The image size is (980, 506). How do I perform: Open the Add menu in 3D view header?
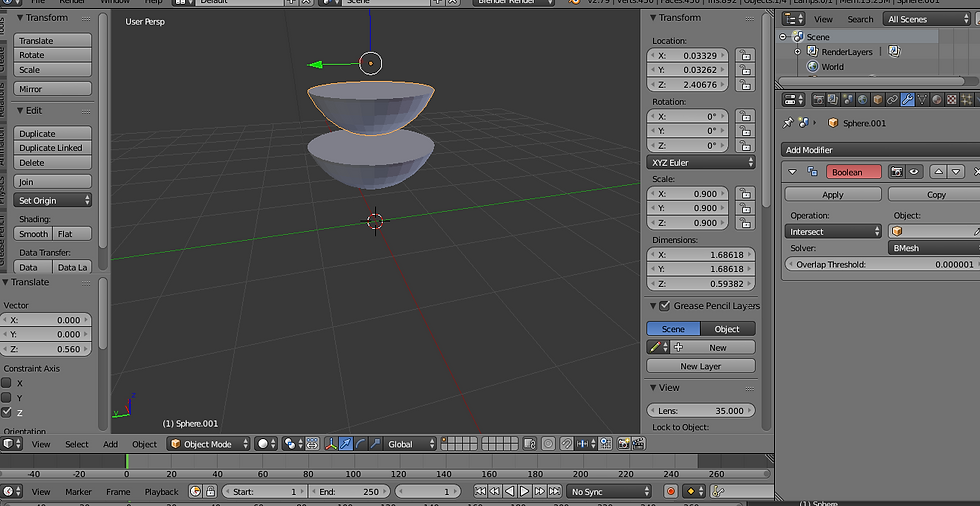(x=111, y=444)
